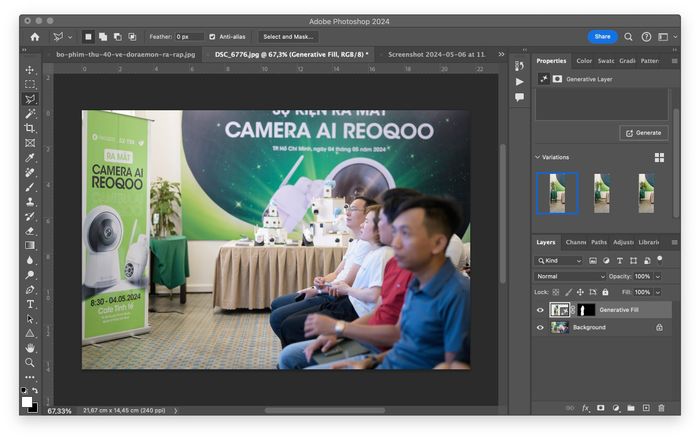Select the Move tool

coord(30,70)
